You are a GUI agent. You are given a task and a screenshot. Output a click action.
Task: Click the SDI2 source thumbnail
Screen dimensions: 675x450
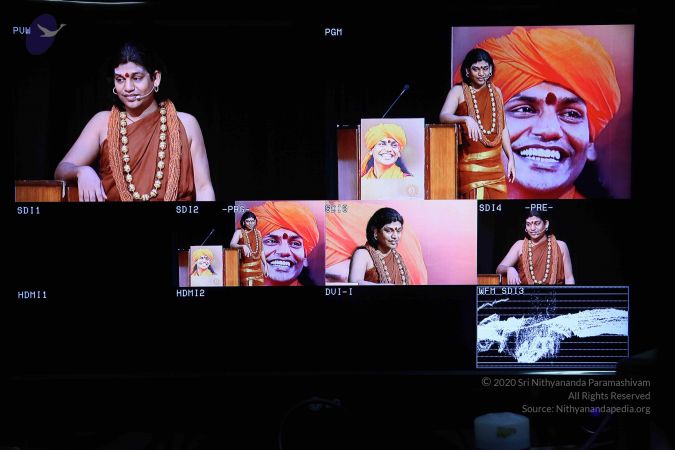[251, 244]
